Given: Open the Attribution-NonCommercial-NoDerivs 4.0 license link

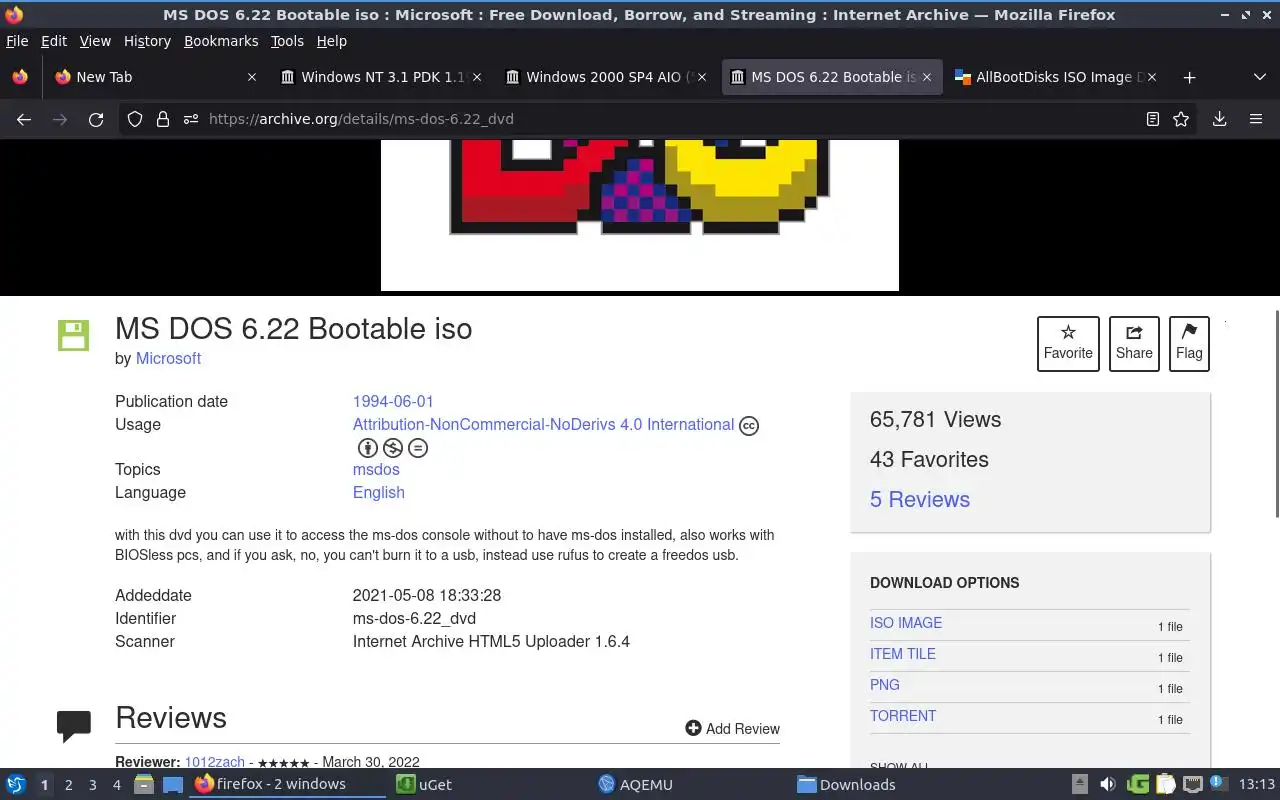Looking at the screenshot, I should tap(543, 424).
